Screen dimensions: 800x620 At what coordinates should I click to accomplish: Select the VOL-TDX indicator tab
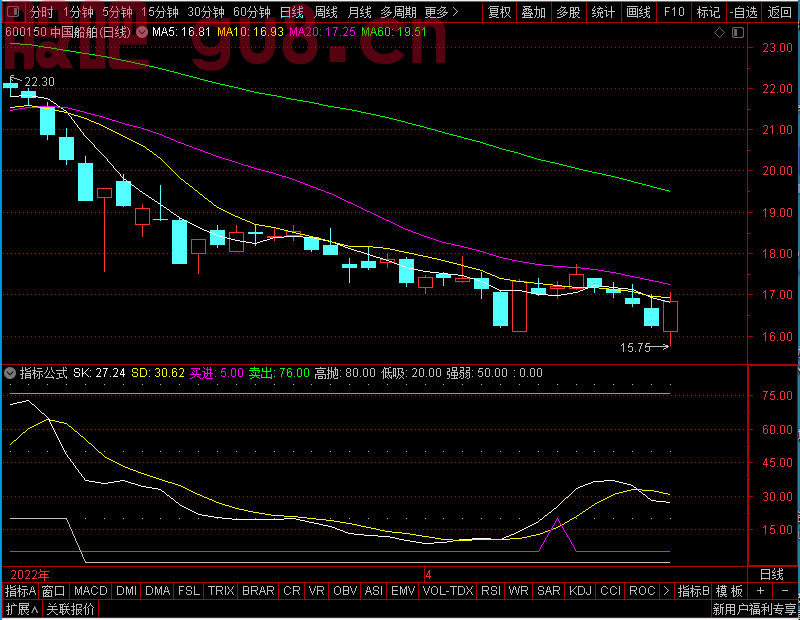coord(448,591)
